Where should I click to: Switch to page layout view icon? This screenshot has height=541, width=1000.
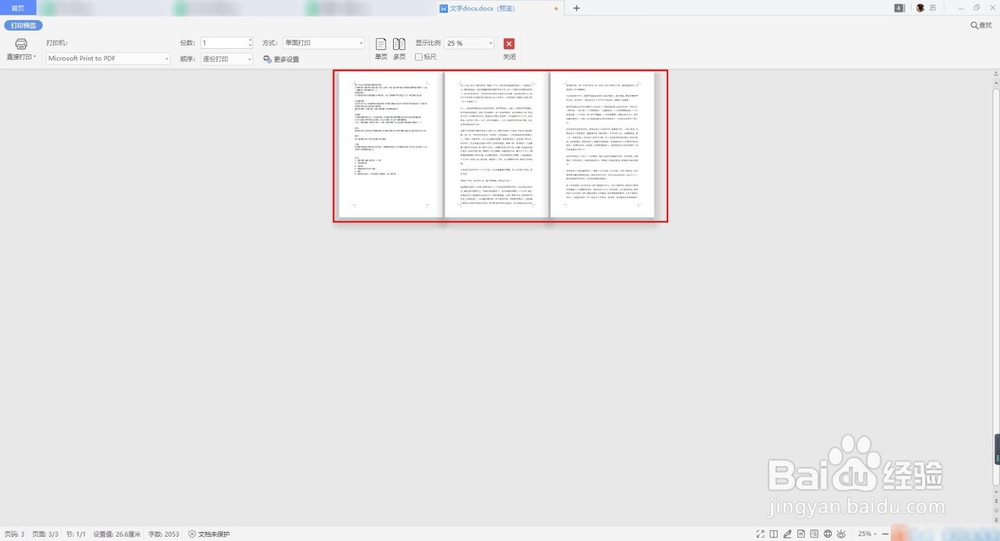pyautogui.click(x=801, y=534)
